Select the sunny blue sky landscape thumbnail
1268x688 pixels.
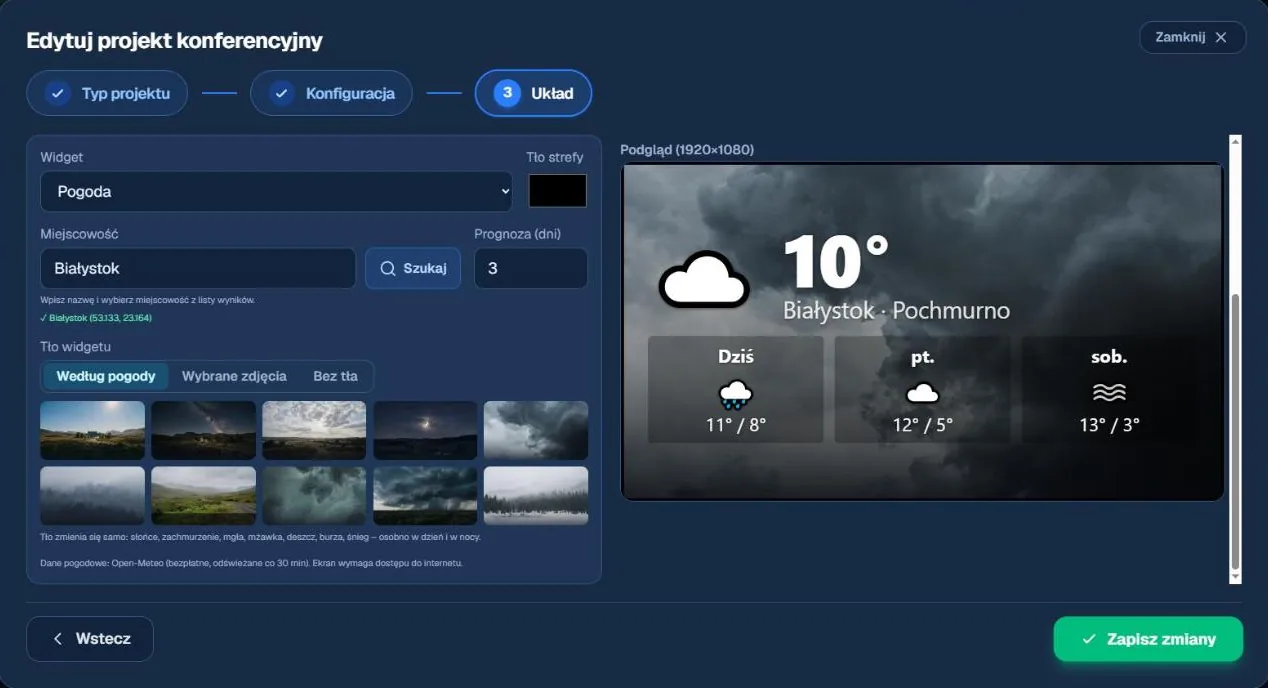93,430
